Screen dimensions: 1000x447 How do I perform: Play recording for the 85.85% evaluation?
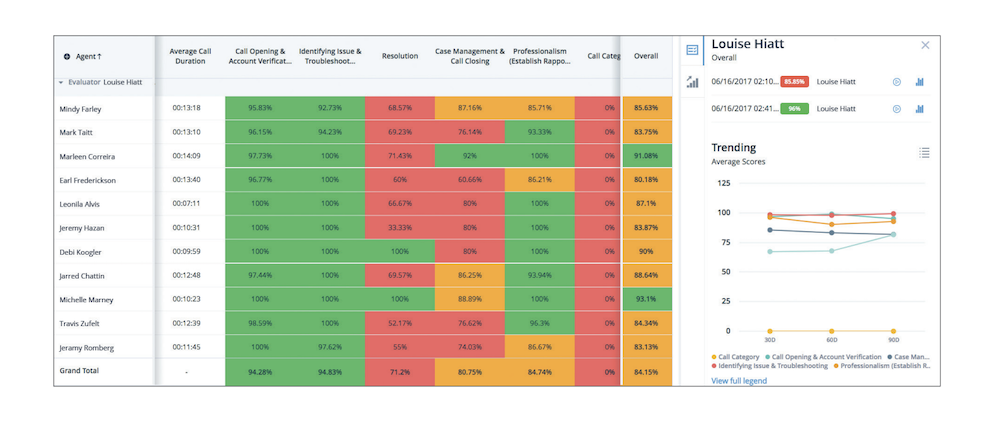coord(897,82)
